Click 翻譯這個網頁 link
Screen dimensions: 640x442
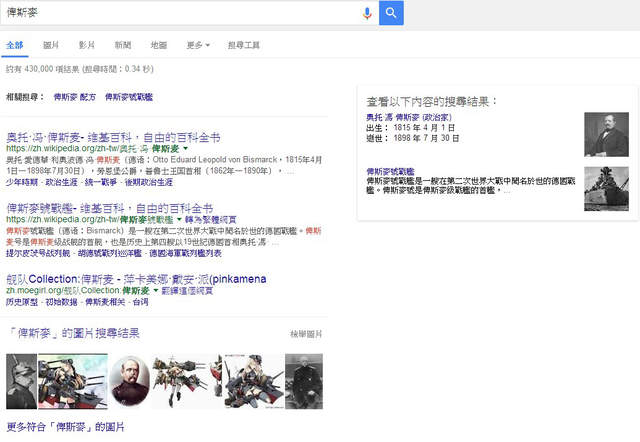187,291
